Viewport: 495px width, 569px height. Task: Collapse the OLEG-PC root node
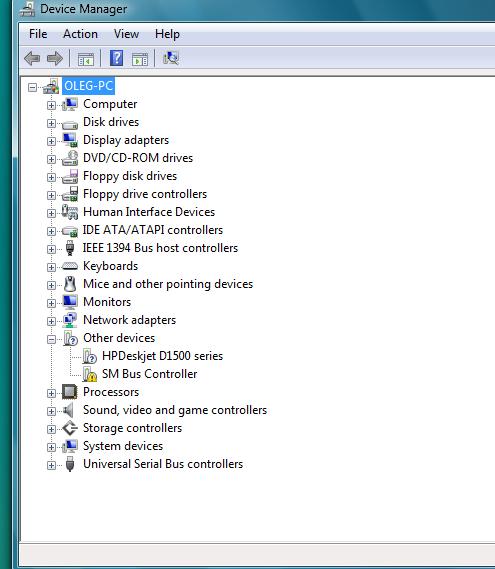(32, 87)
